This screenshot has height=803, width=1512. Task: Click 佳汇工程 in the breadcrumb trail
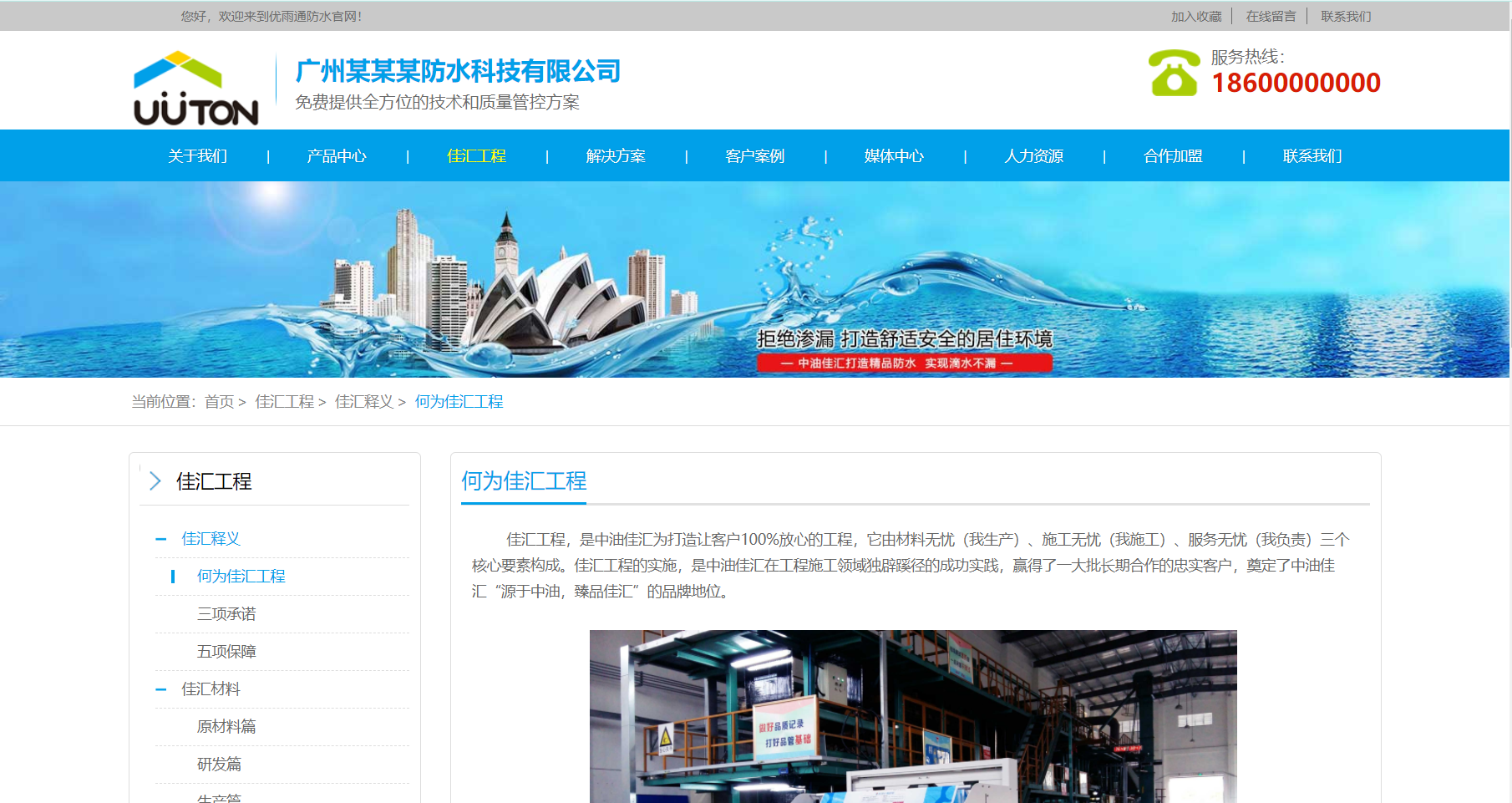(285, 402)
